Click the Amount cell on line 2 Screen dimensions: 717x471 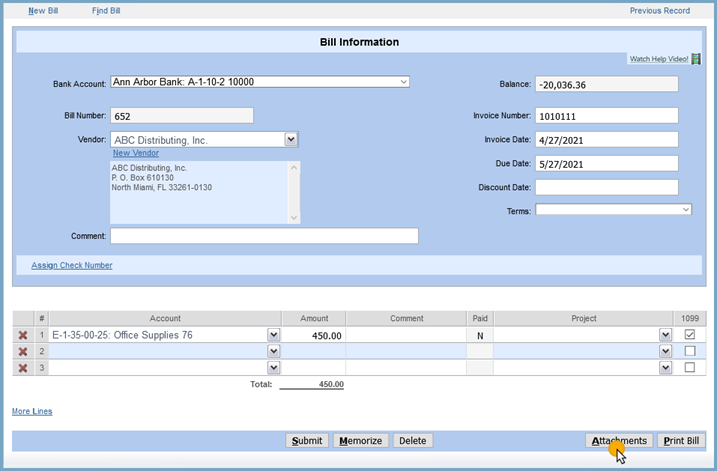click(x=314, y=351)
